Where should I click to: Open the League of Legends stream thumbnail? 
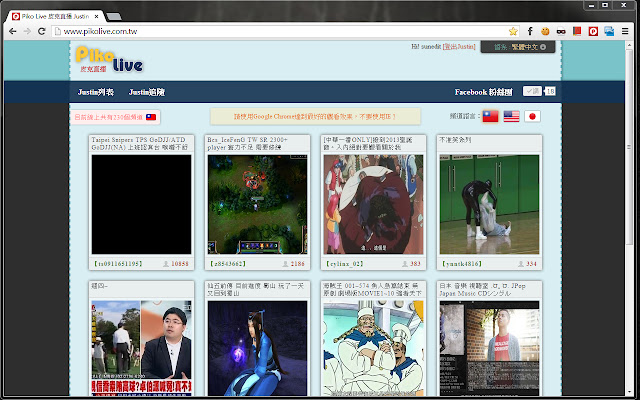(x=257, y=204)
